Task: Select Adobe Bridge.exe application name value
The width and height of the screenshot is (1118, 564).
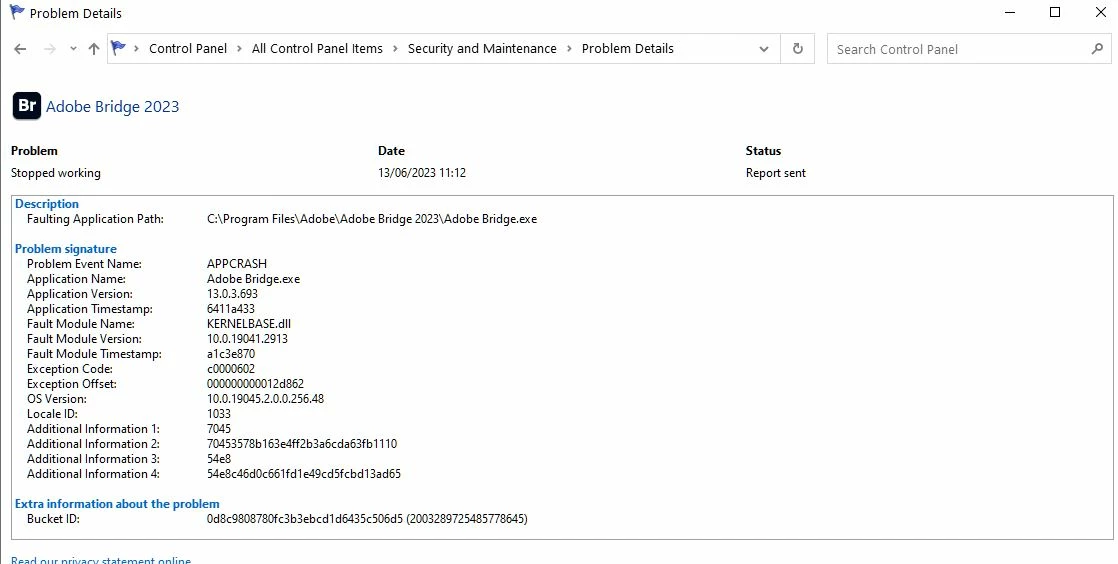Action: coord(253,279)
